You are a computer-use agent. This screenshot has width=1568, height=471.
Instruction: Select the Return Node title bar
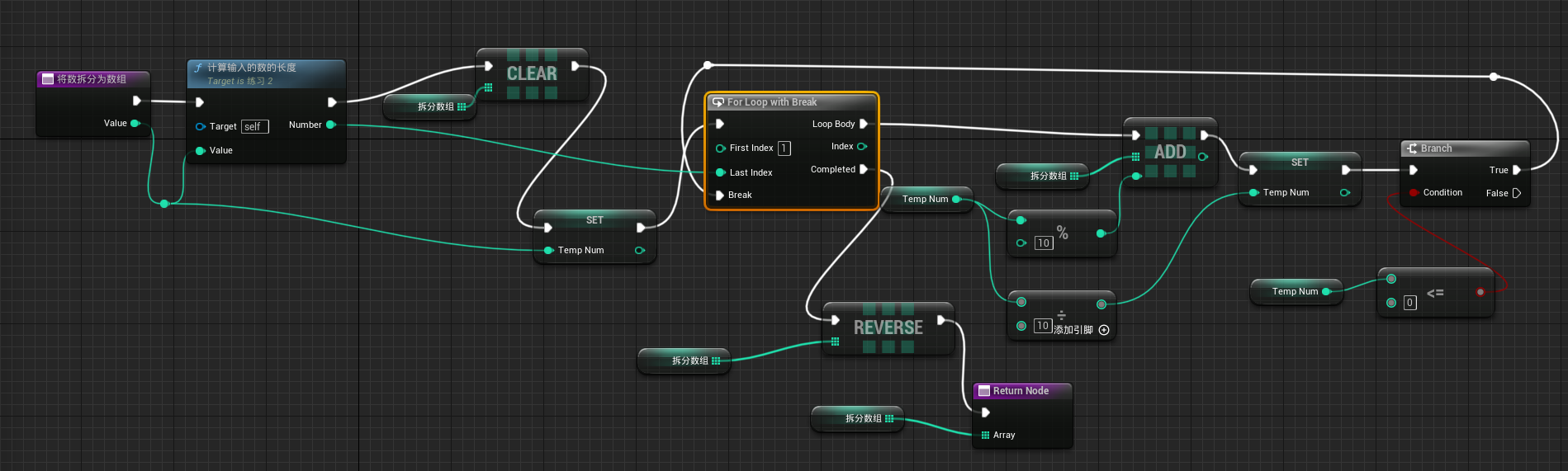[1021, 391]
